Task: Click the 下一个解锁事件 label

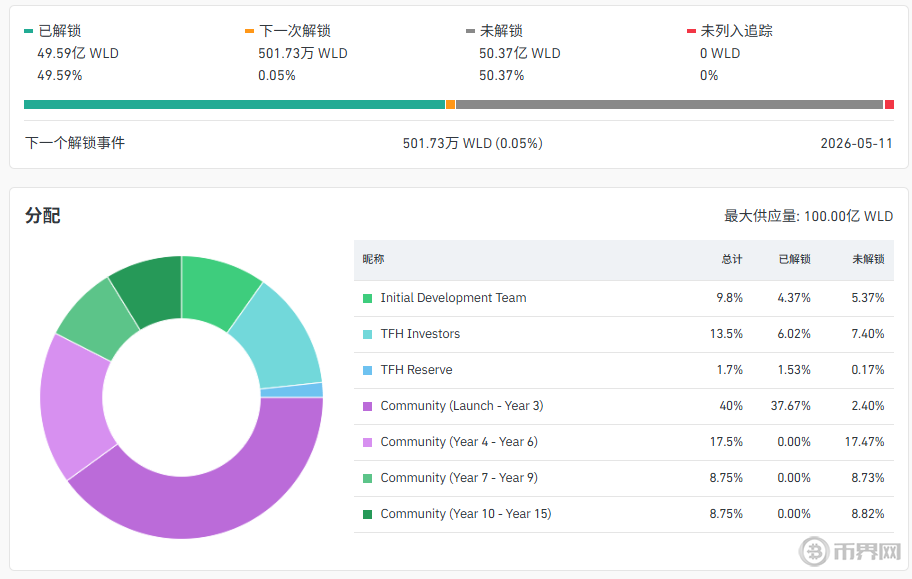Action: pyautogui.click(x=75, y=143)
